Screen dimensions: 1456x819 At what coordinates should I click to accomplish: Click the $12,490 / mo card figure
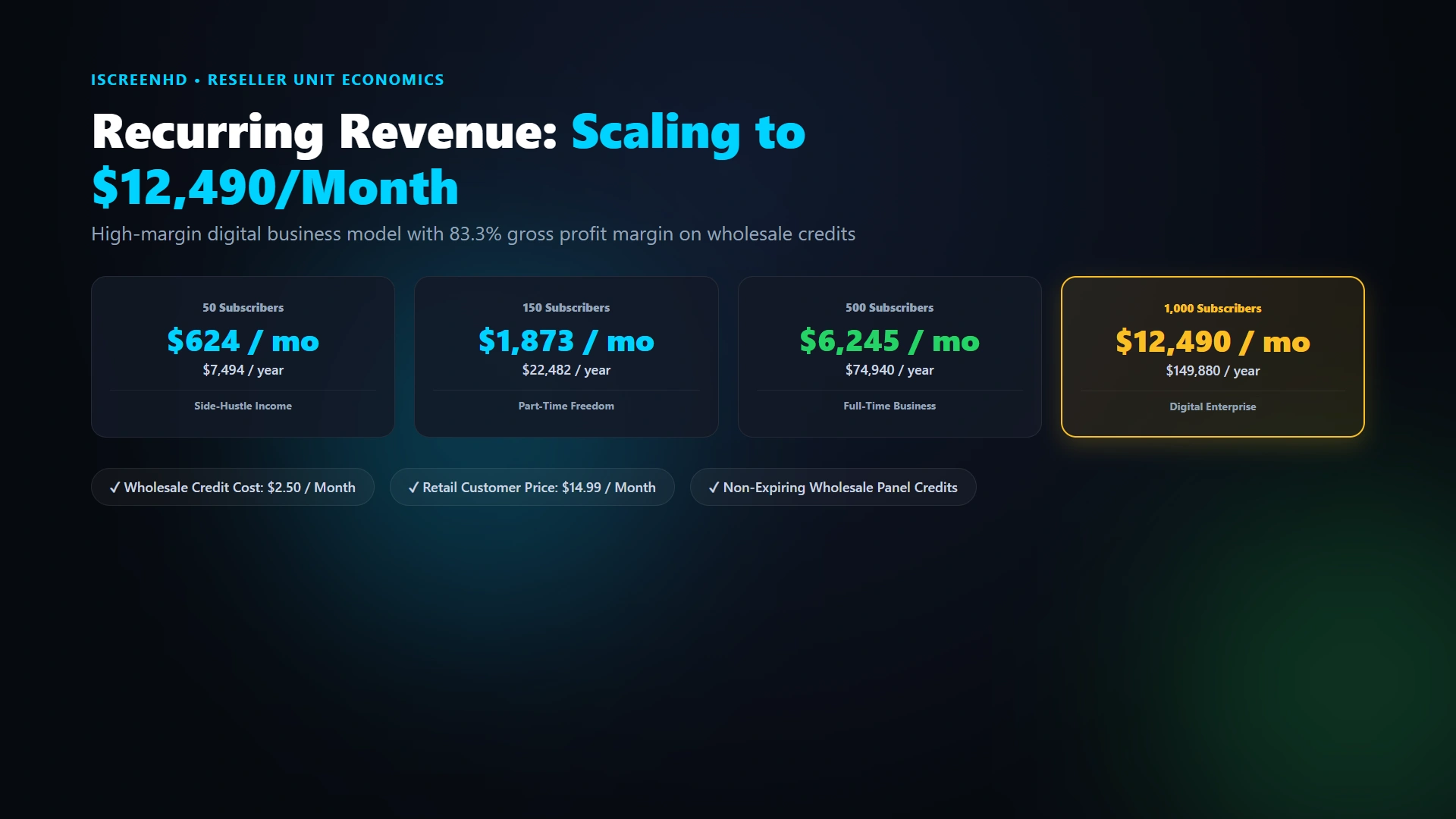pos(1213,342)
